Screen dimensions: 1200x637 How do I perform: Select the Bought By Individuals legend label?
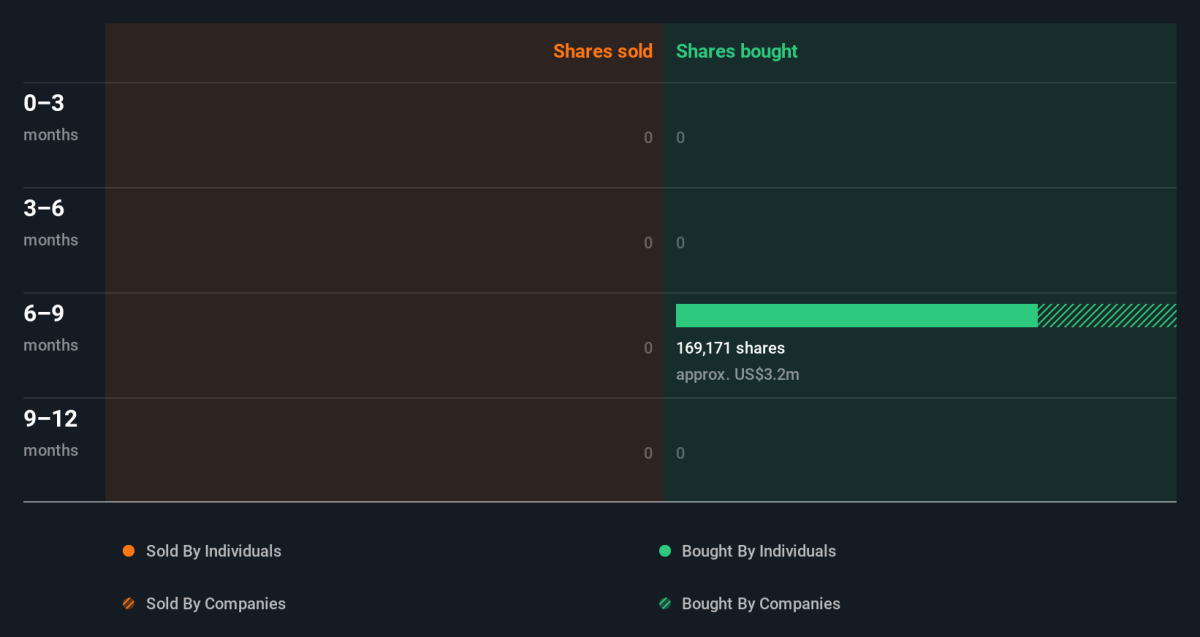coord(759,551)
